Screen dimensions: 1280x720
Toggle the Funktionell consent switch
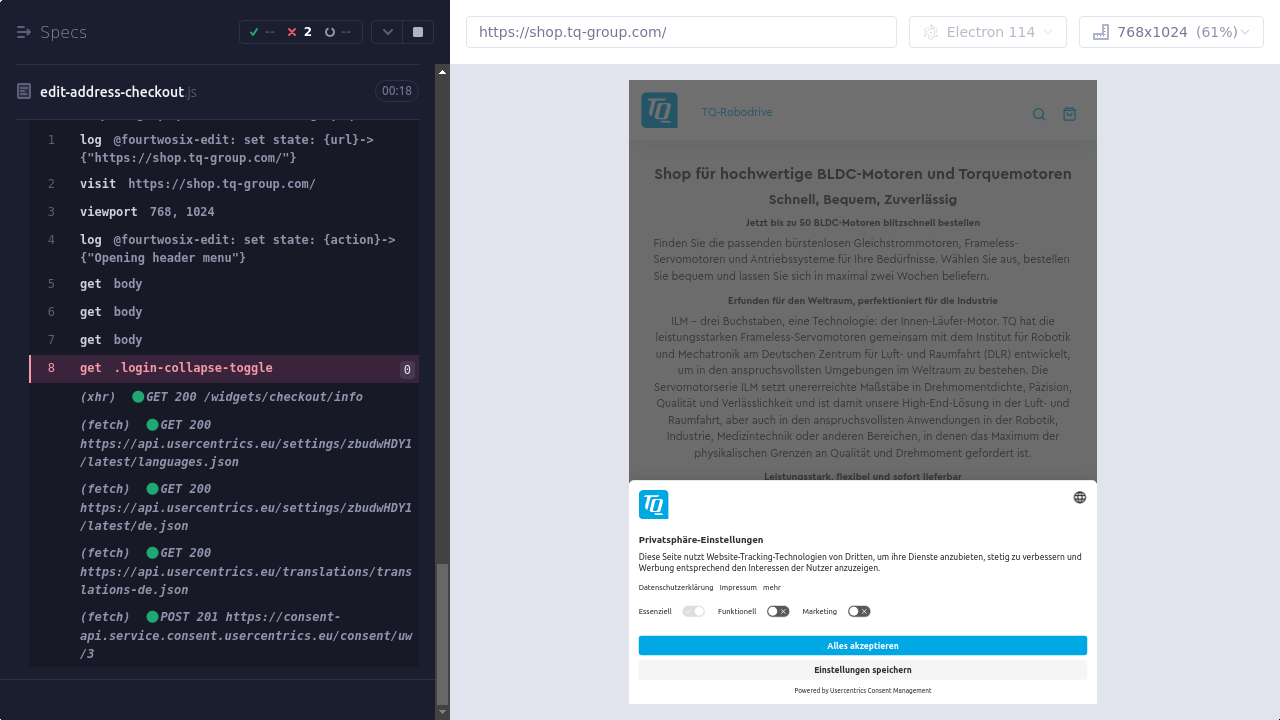(778, 611)
